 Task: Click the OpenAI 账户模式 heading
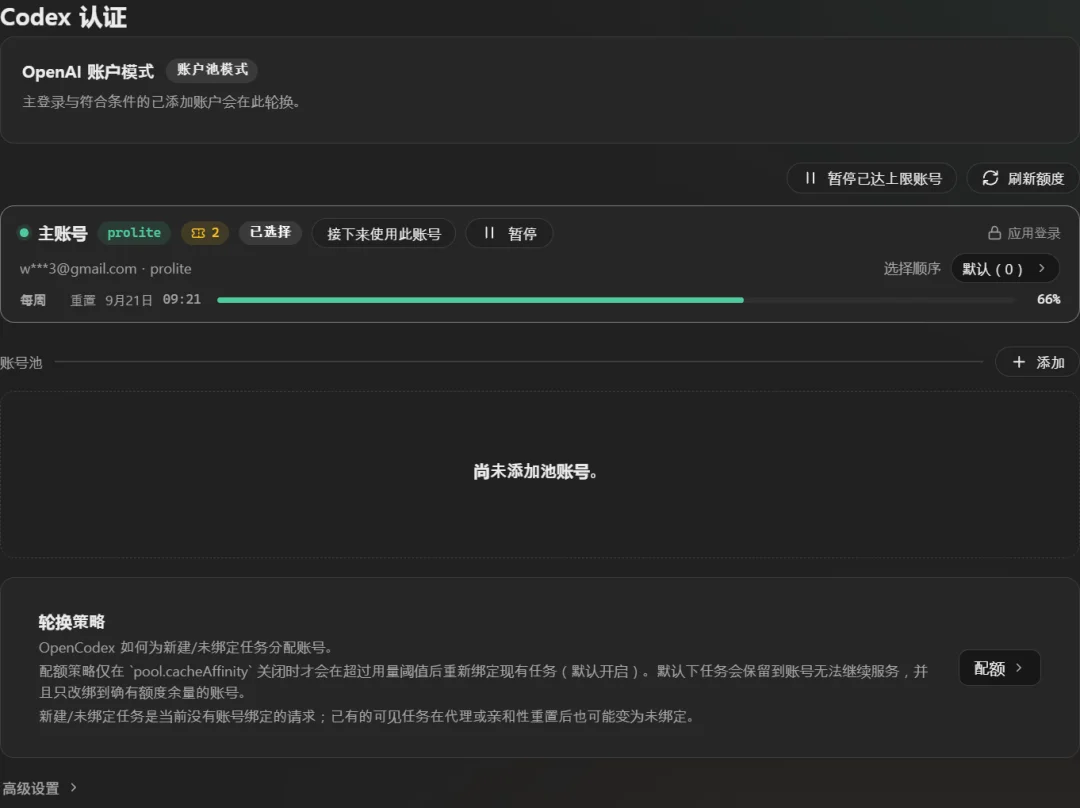[x=88, y=72]
